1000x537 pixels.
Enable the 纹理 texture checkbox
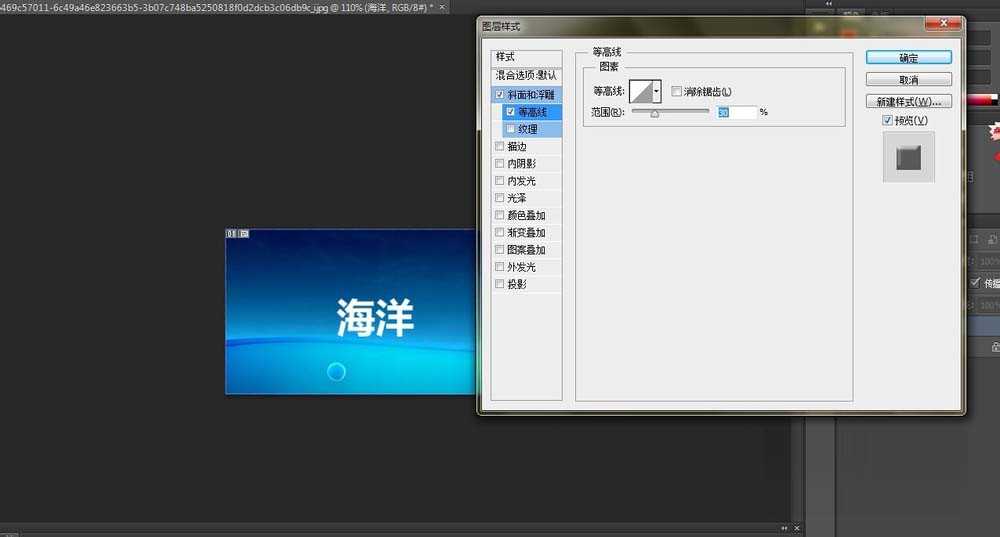(x=511, y=129)
